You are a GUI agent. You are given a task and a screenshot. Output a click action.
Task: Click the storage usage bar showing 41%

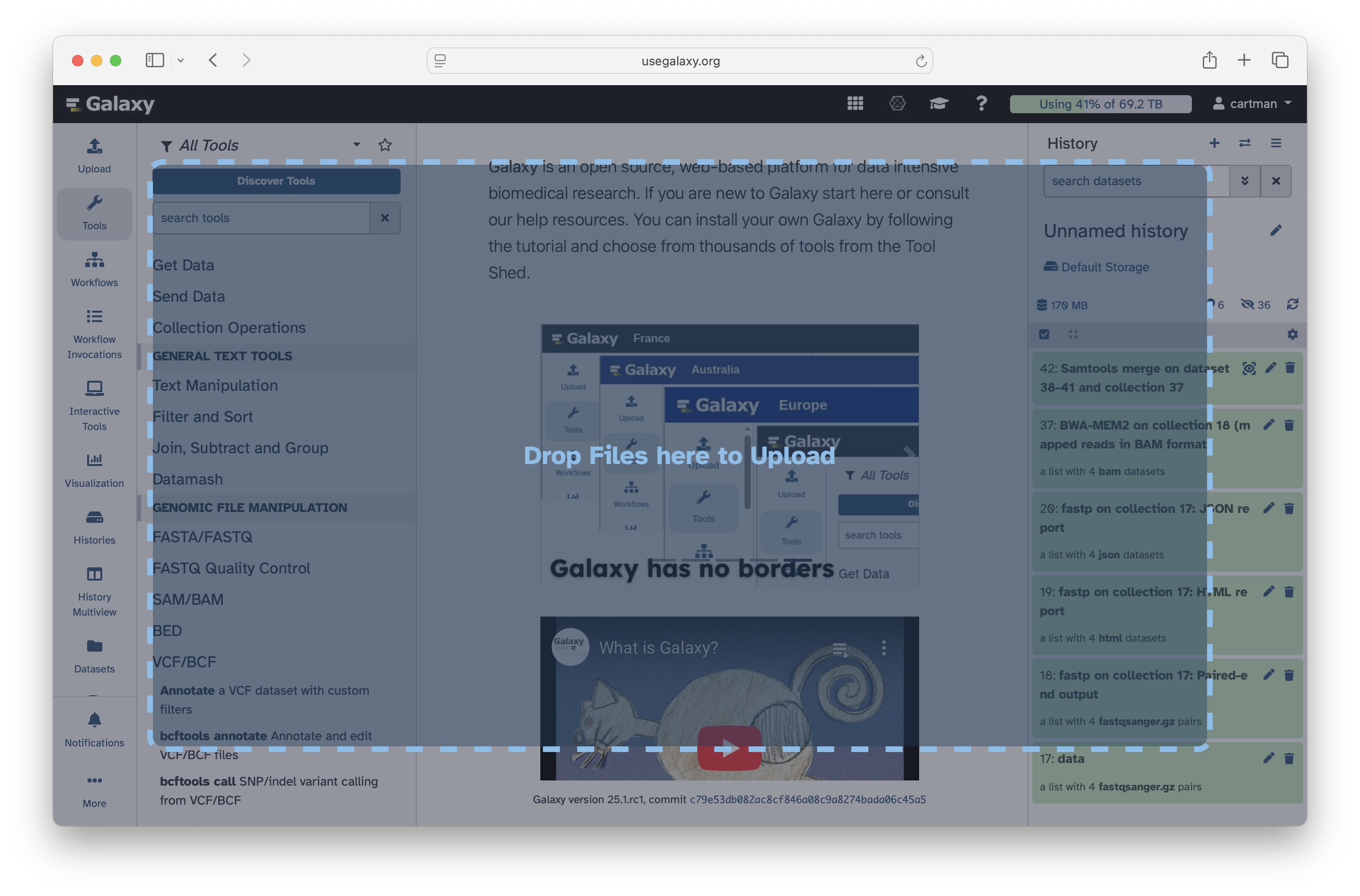1101,103
